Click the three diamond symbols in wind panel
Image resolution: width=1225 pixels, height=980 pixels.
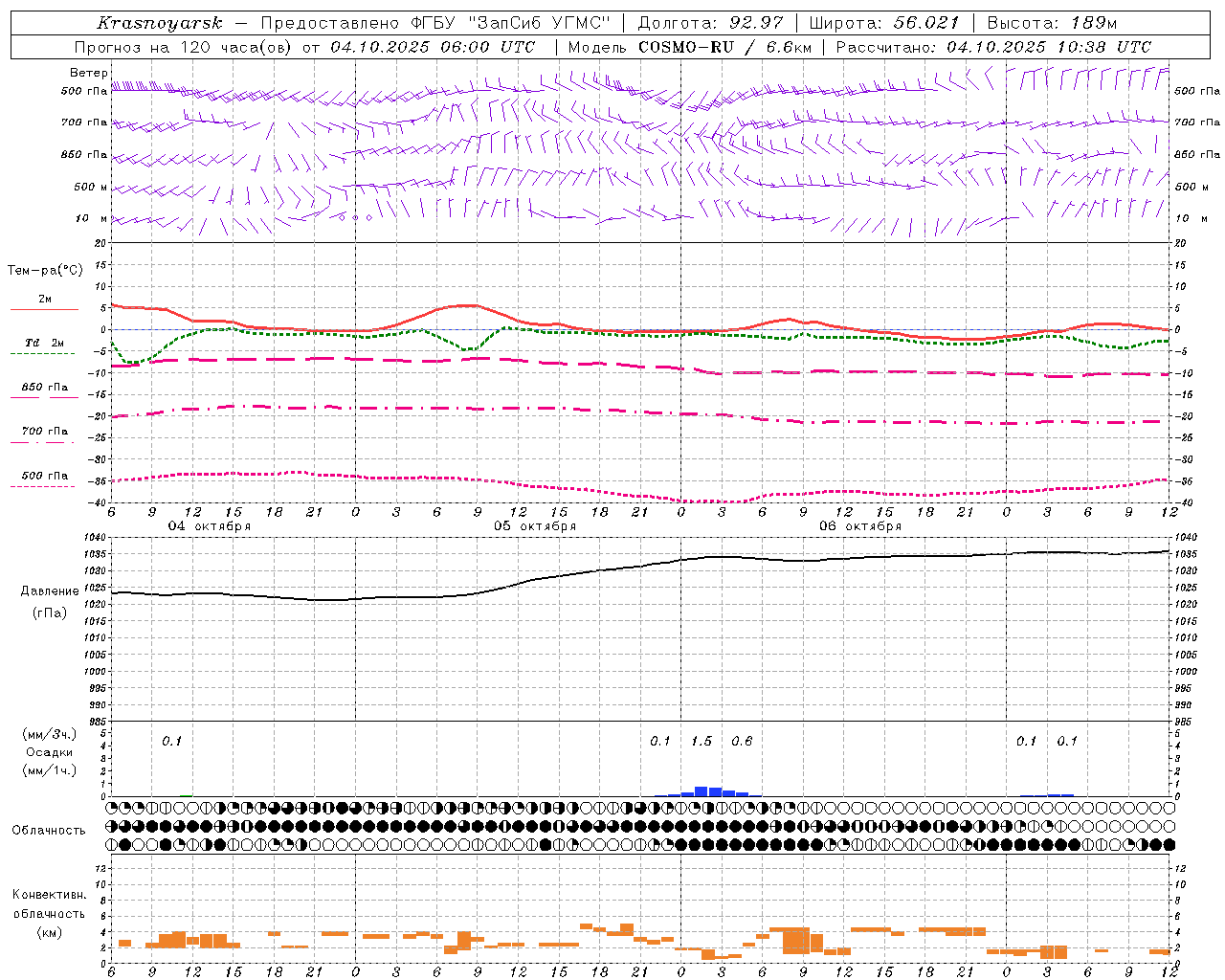[355, 217]
